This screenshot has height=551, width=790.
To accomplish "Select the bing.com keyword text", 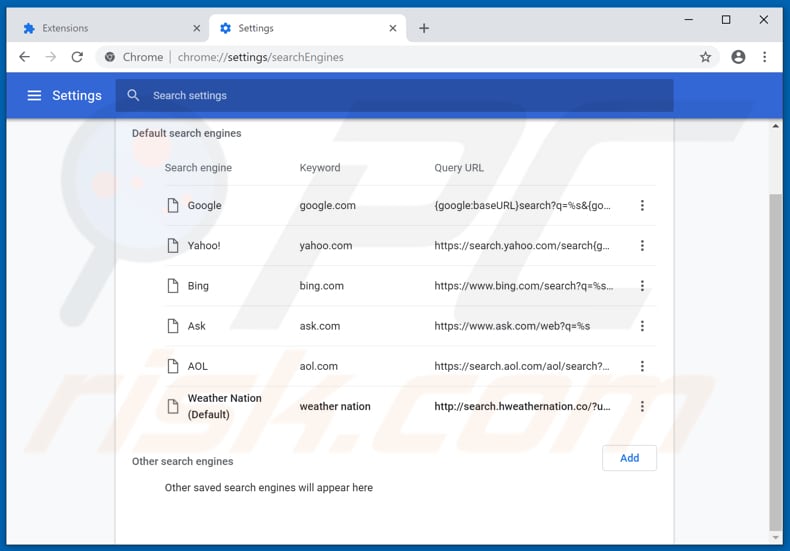I will tap(321, 286).
